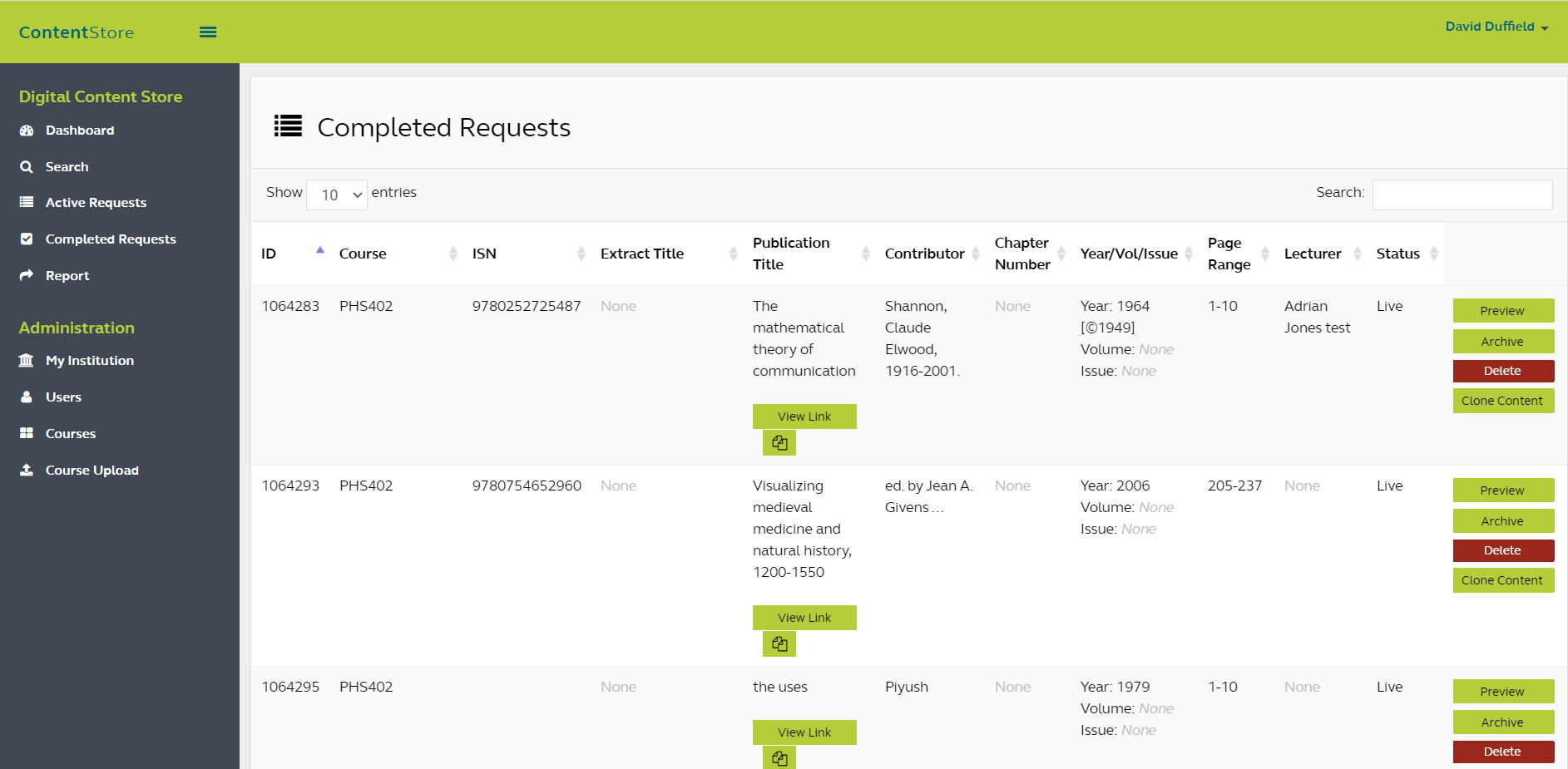Copy link for The mathematical theory of communication
The height and width of the screenshot is (769, 1568).
779,443
